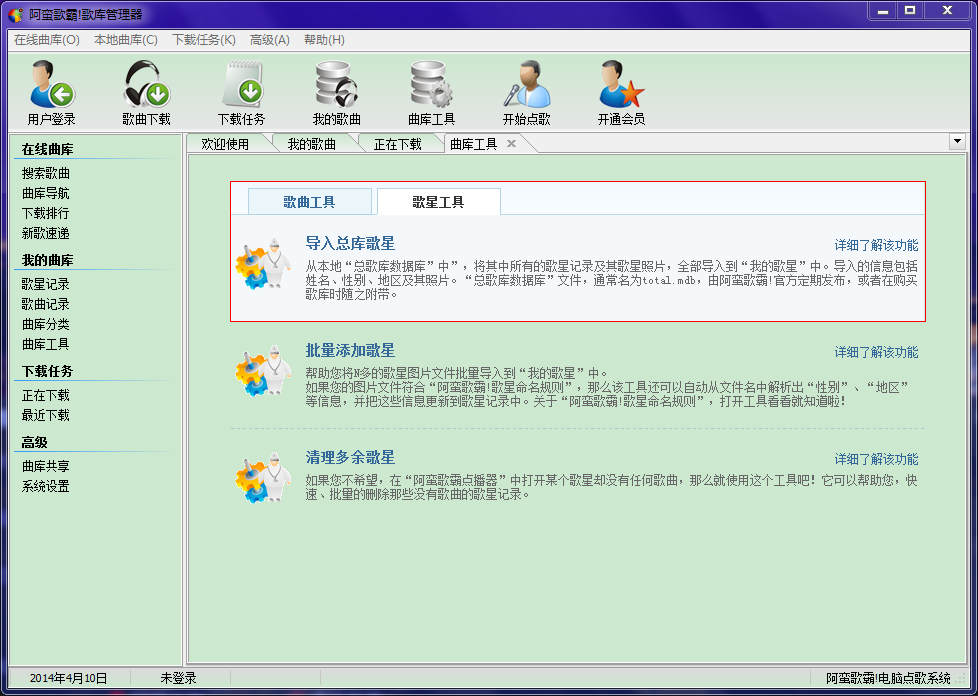Screen dimensions: 978x696
Task: Open 歌星记录 in sidebar
Action: point(46,284)
